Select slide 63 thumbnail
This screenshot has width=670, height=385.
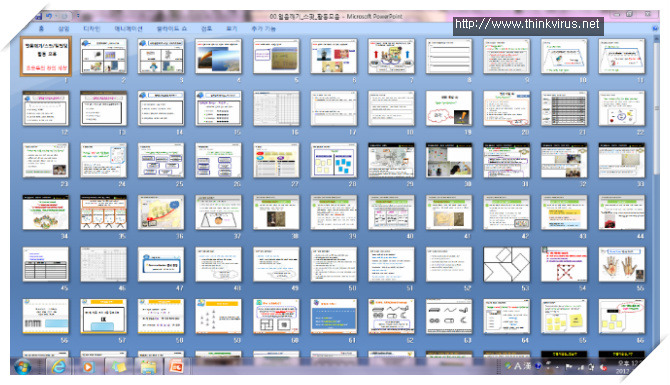(x=449, y=317)
